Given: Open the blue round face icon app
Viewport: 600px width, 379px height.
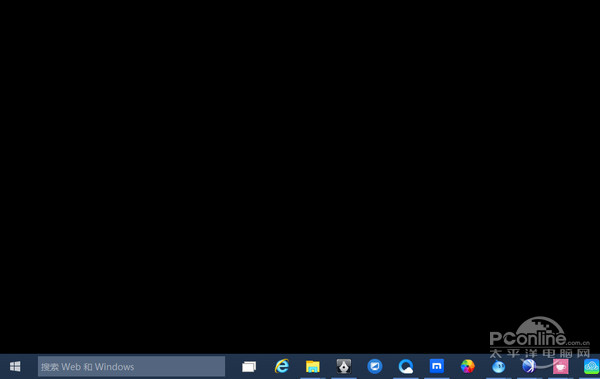Looking at the screenshot, I should point(499,367).
